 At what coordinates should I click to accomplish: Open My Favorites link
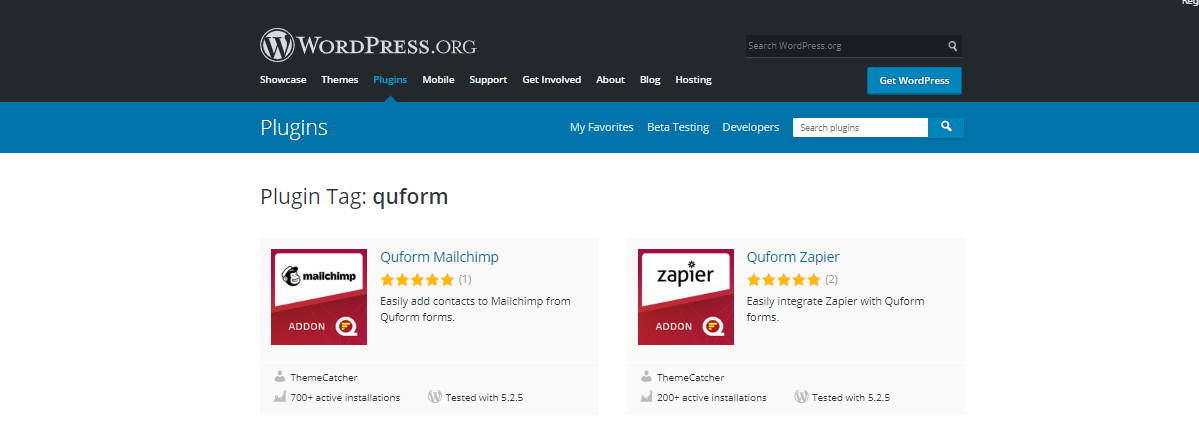(x=602, y=127)
